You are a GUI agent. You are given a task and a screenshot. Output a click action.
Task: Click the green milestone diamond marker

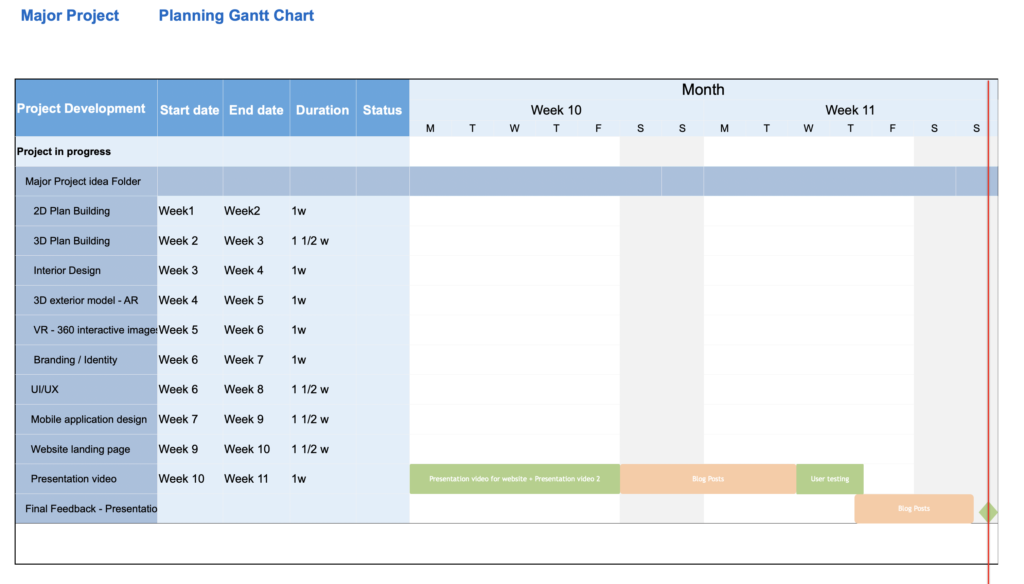(x=988, y=513)
